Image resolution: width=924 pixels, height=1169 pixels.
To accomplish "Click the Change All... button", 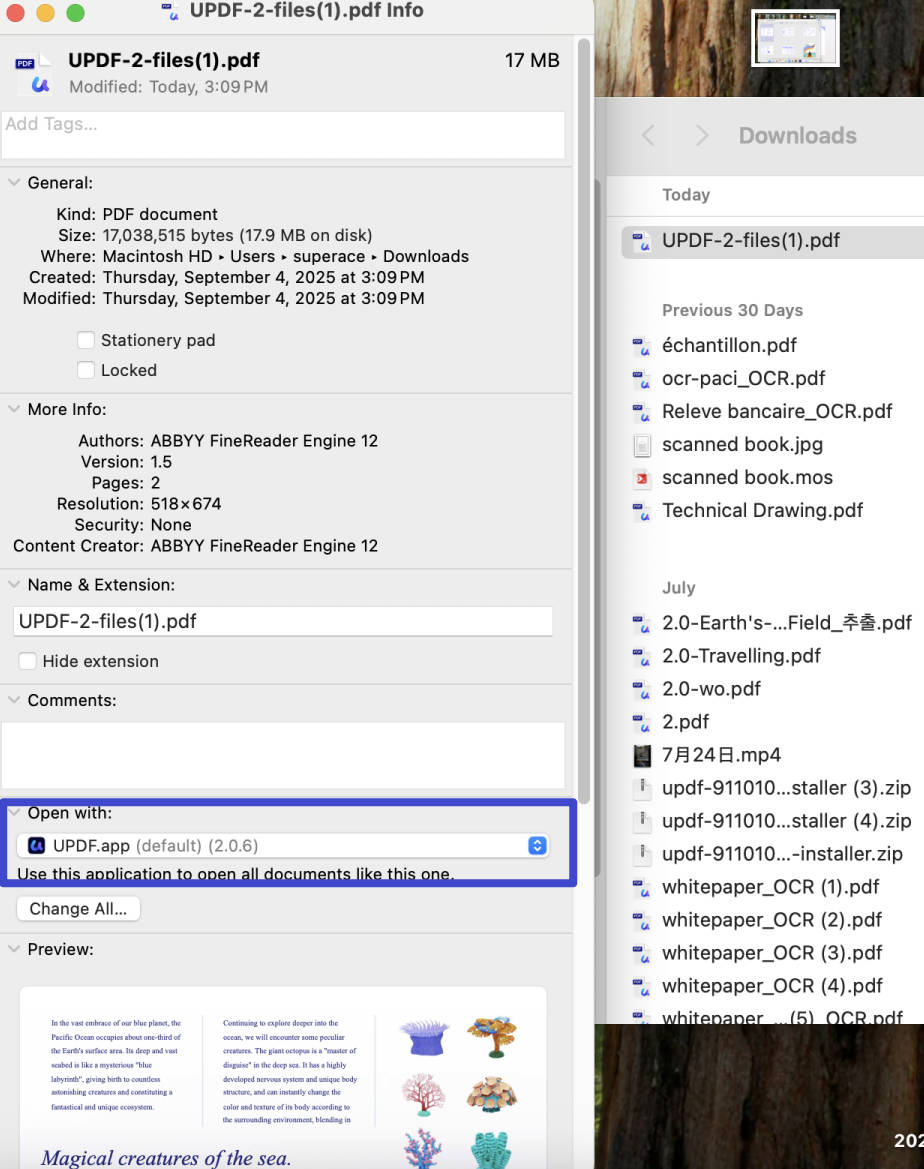I will (78, 909).
